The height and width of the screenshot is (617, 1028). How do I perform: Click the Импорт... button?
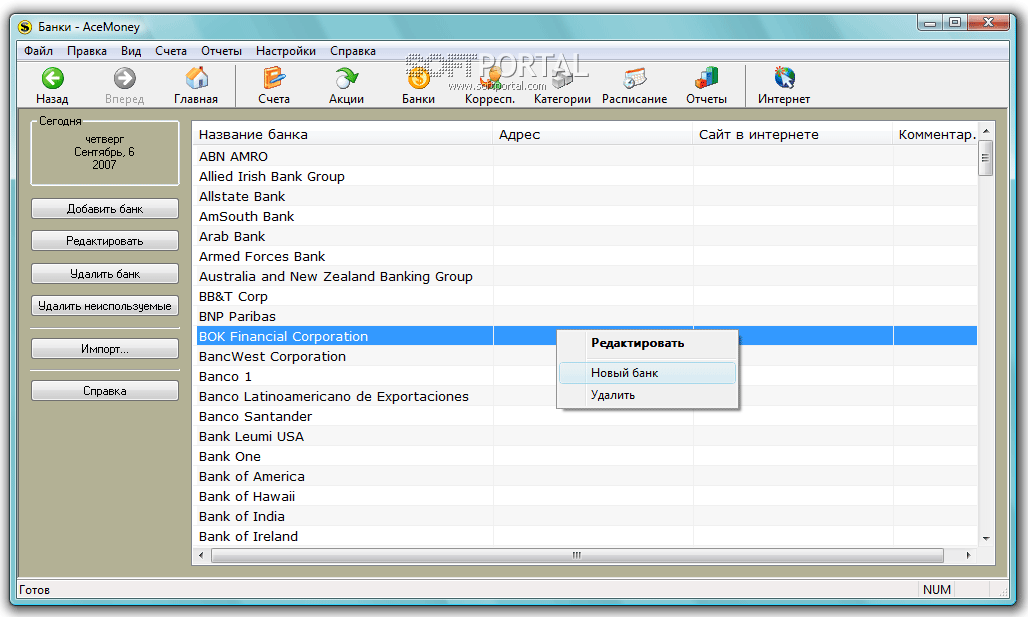coord(105,349)
